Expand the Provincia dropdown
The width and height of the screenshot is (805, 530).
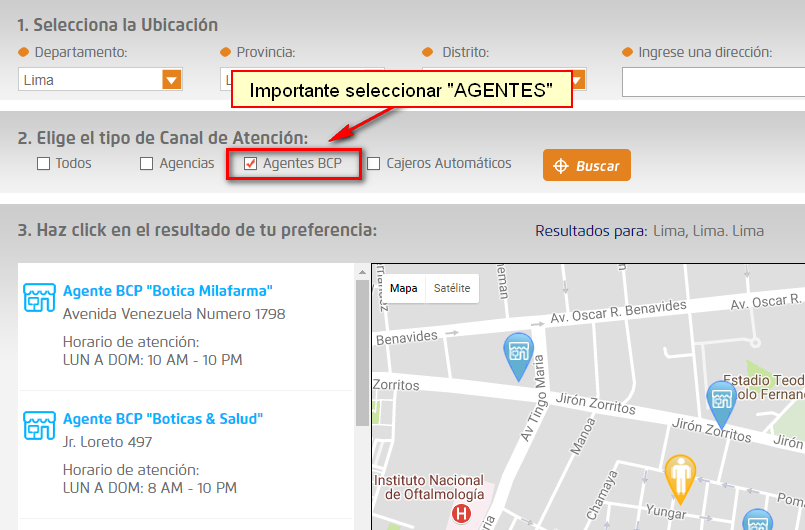click(226, 80)
